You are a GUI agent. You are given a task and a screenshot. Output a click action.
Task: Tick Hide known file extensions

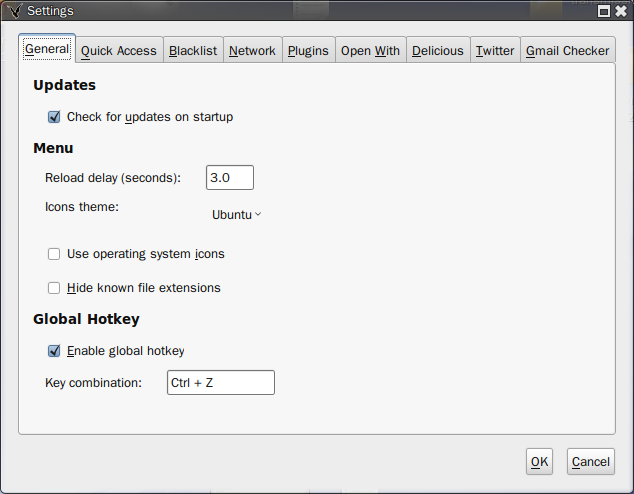tap(54, 288)
